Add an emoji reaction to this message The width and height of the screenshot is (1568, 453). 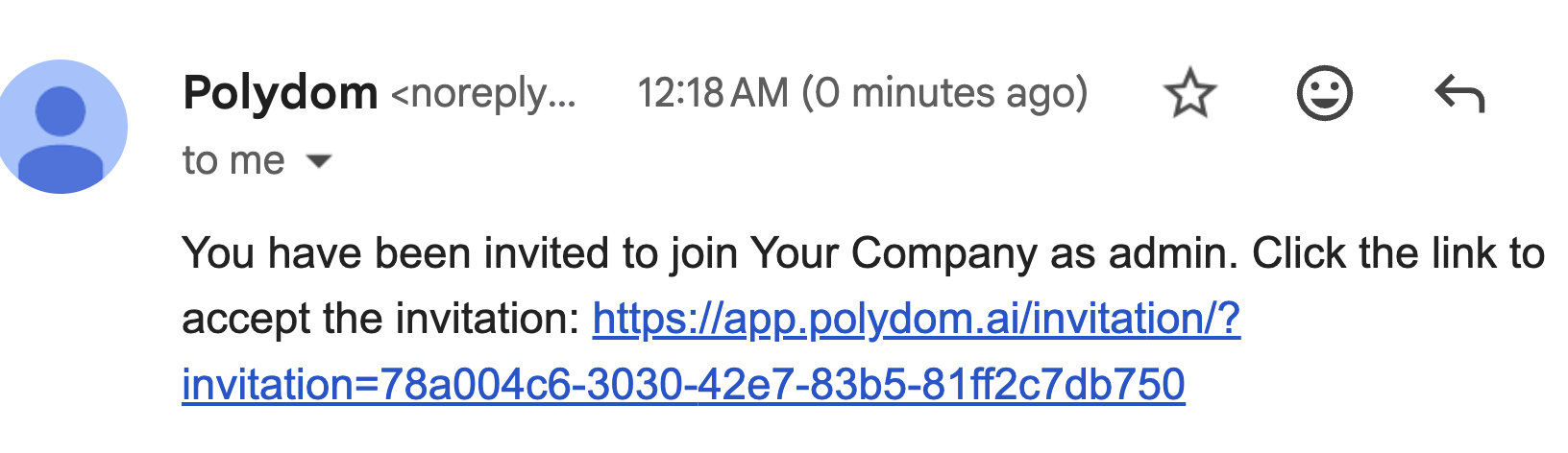click(1325, 93)
